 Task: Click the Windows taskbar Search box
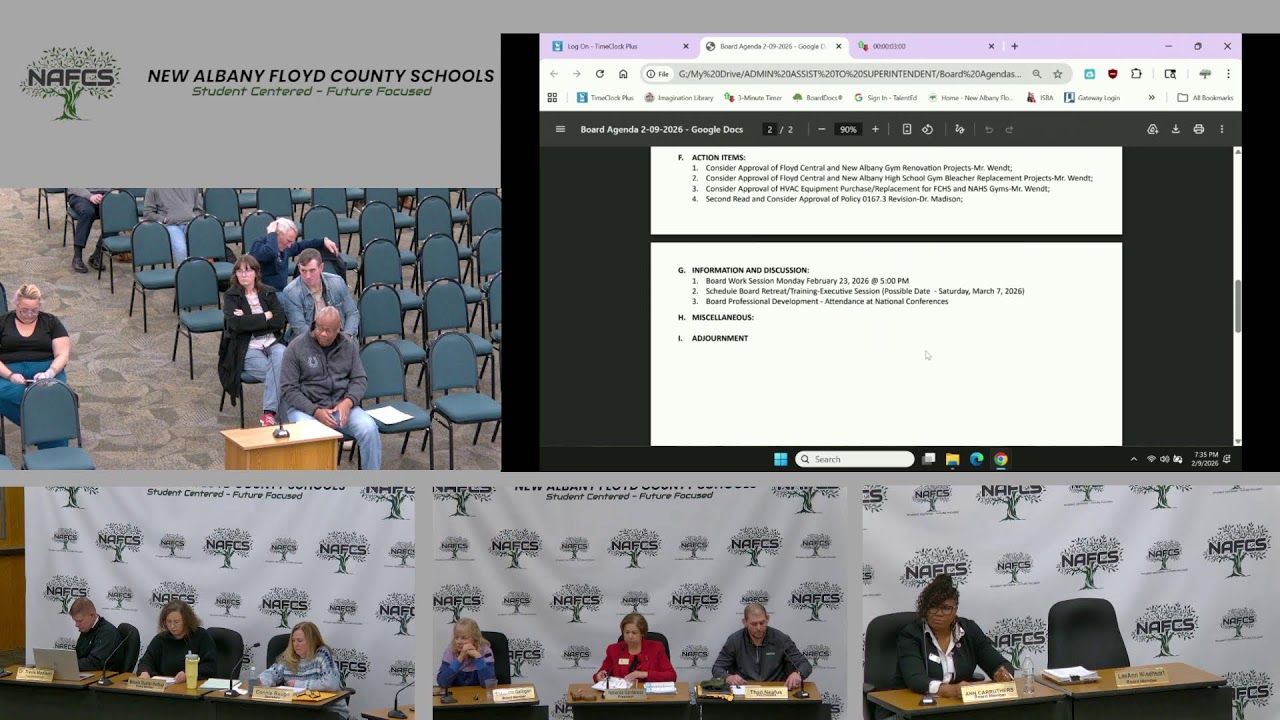[855, 459]
